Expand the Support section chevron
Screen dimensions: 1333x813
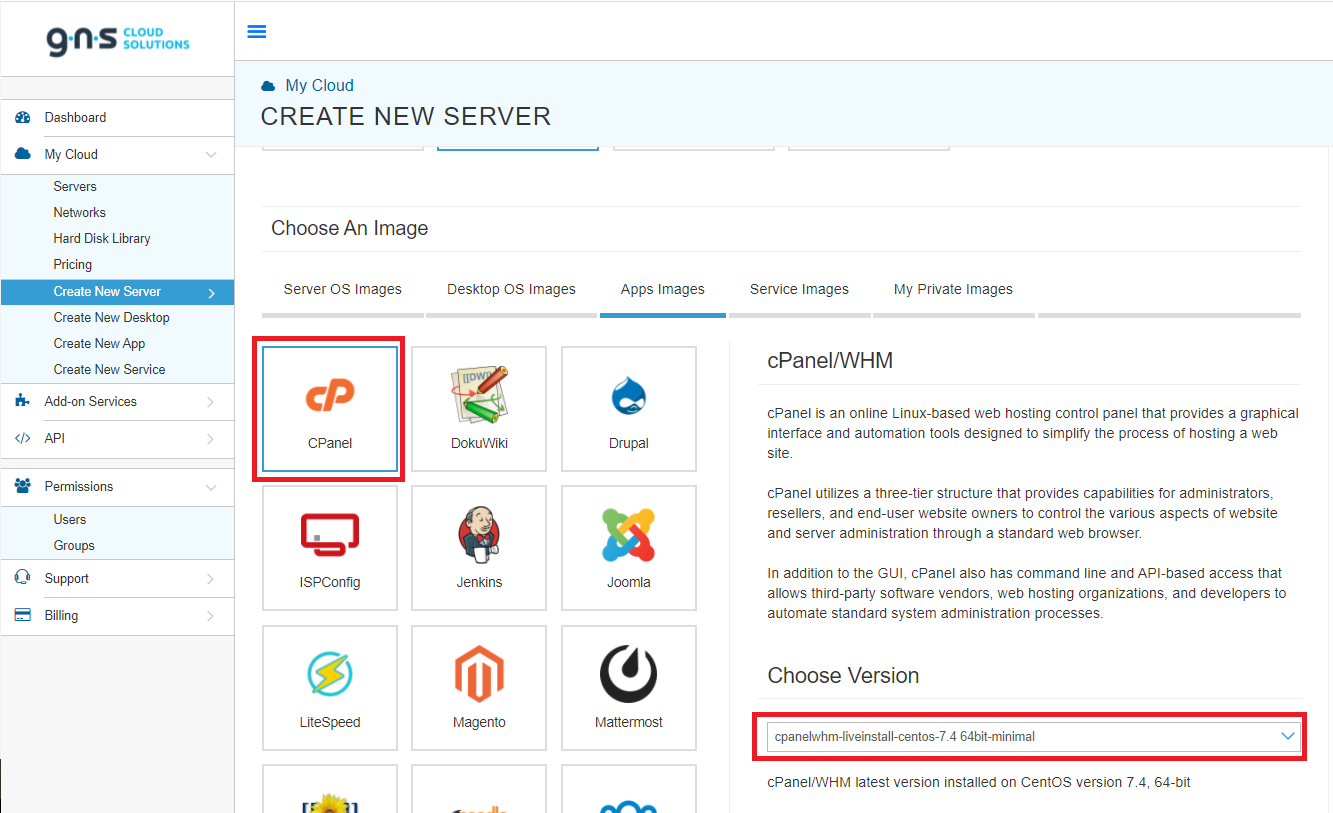[211, 578]
